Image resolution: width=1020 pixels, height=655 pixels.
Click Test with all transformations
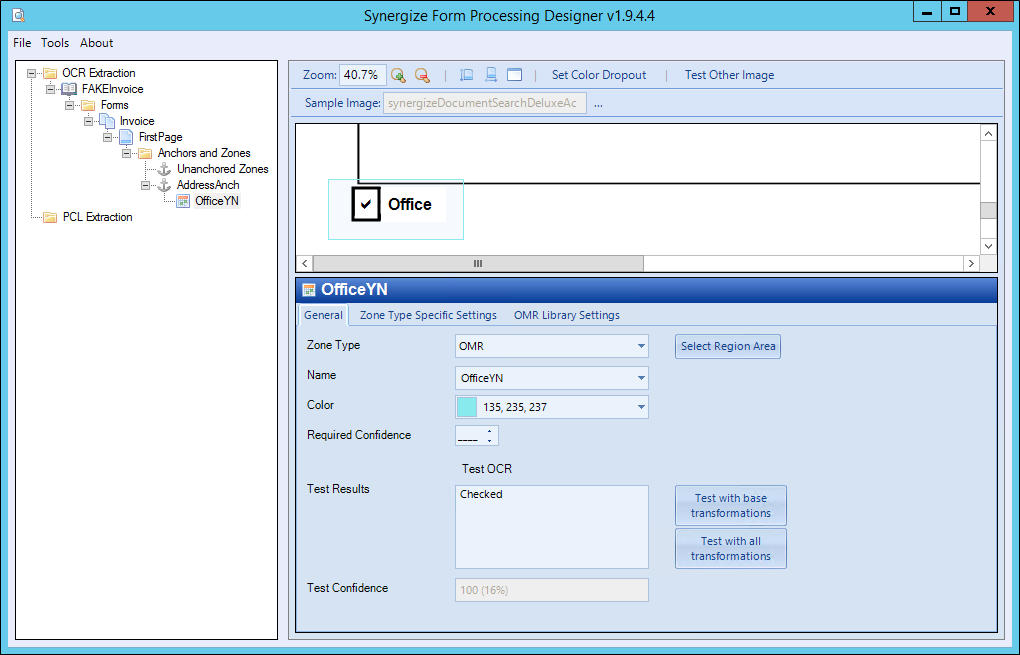point(731,548)
